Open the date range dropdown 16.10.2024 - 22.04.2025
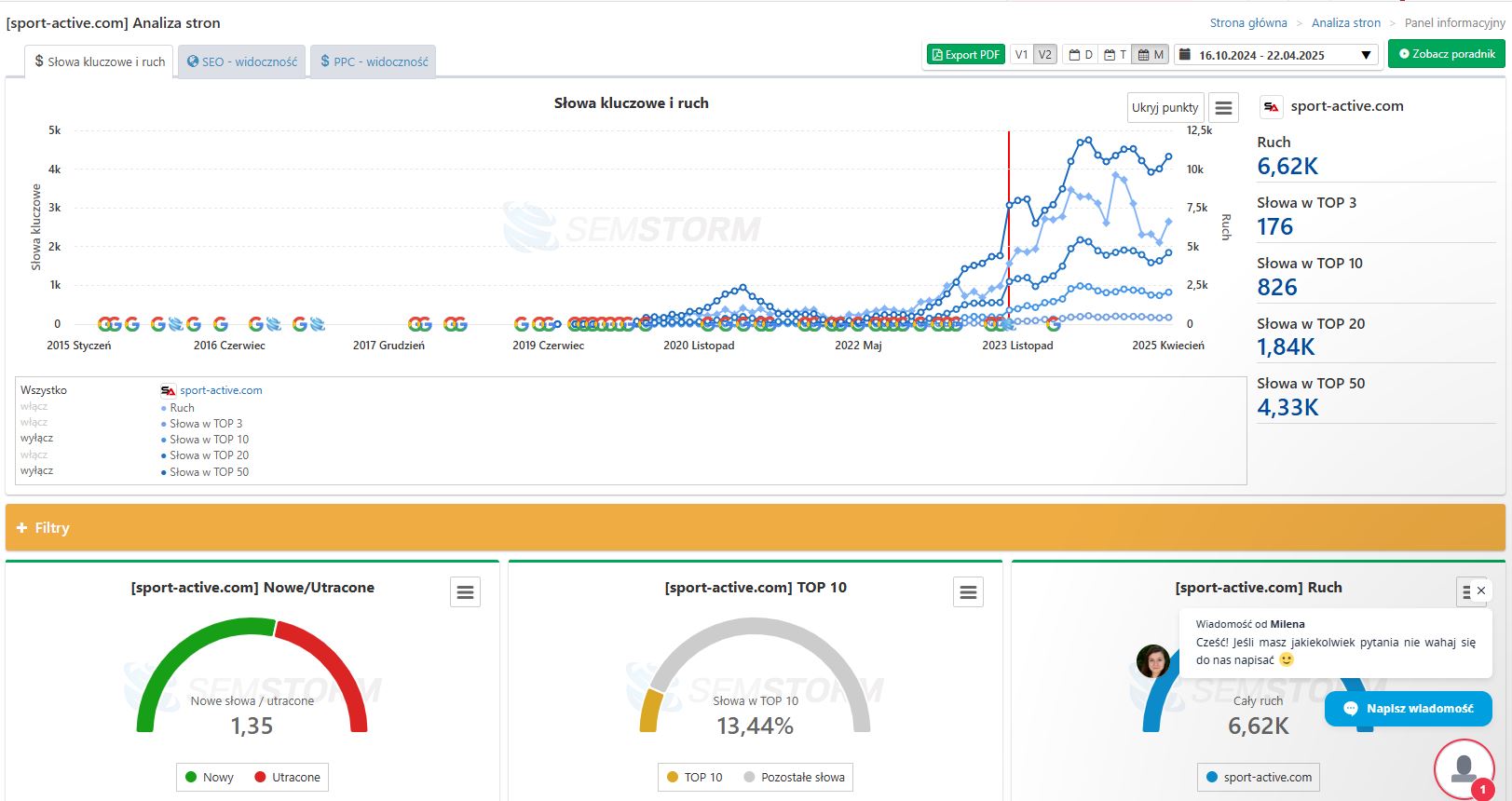Screen dimensions: 1512x801 click(x=1276, y=55)
